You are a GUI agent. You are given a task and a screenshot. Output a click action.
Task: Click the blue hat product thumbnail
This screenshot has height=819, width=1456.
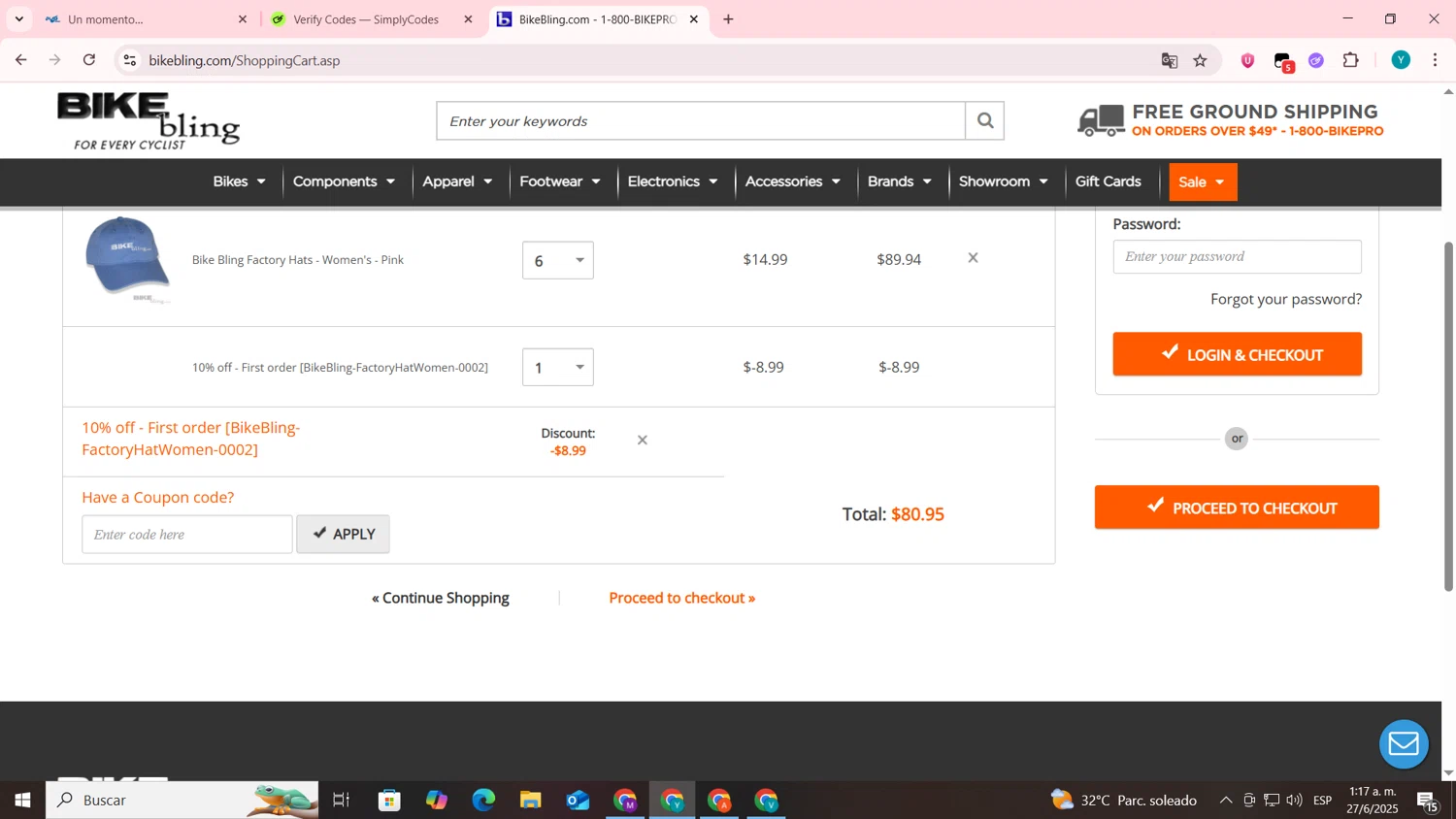click(x=127, y=260)
